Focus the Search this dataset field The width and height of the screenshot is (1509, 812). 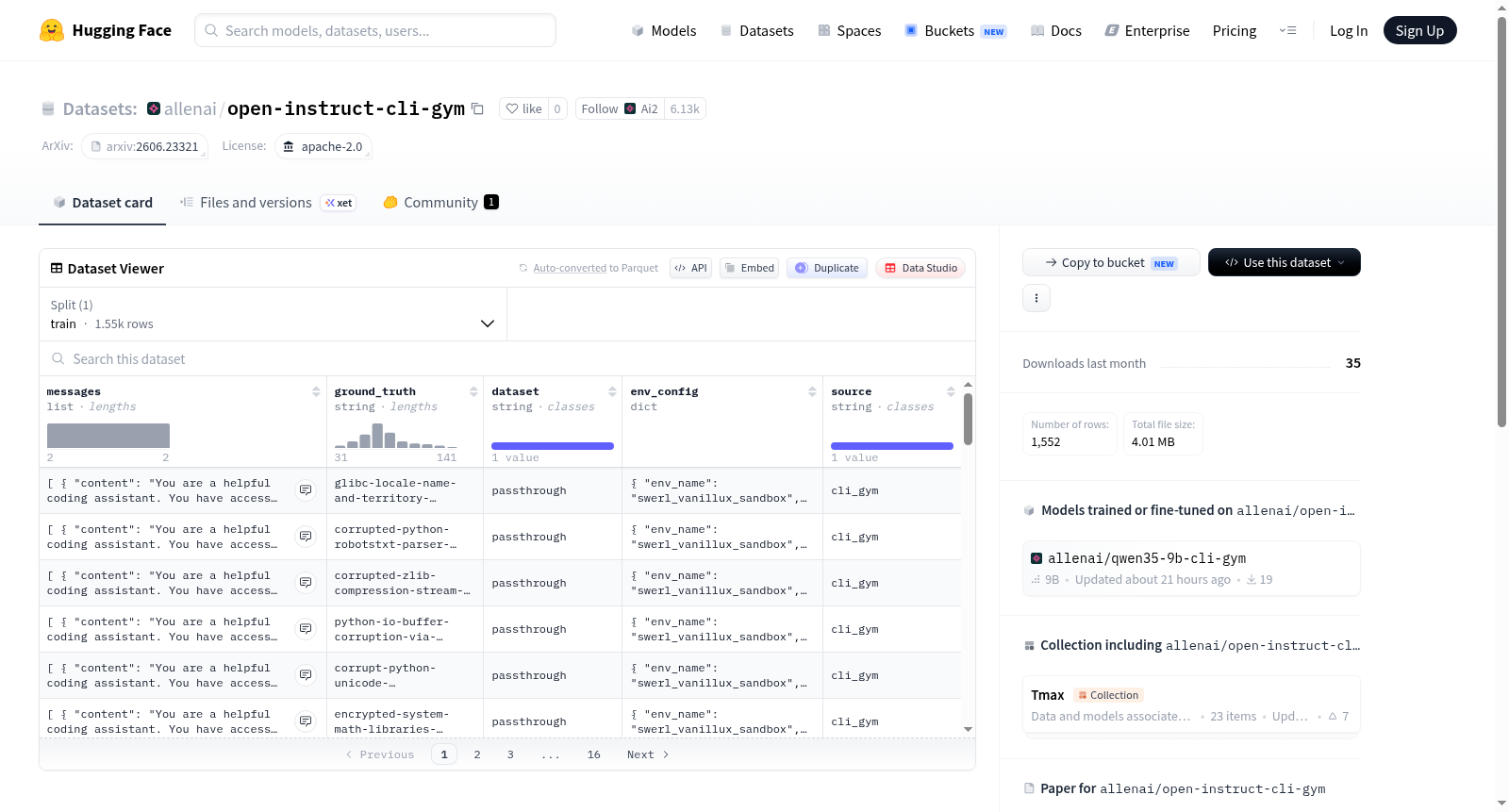tap(507, 359)
